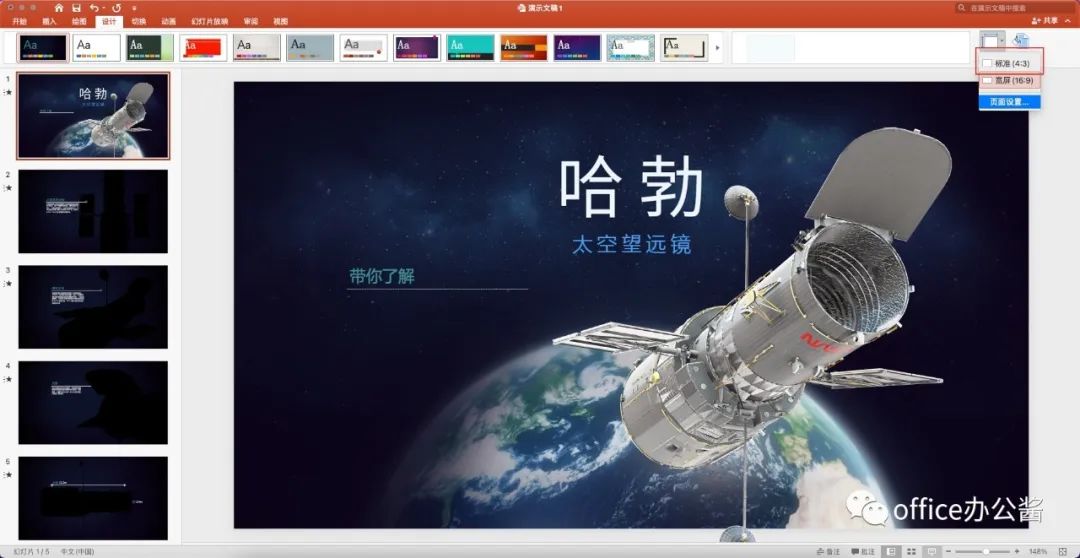Image resolution: width=1080 pixels, height=558 pixels.
Task: Click the 带你了解 text box
Action: coord(382,277)
